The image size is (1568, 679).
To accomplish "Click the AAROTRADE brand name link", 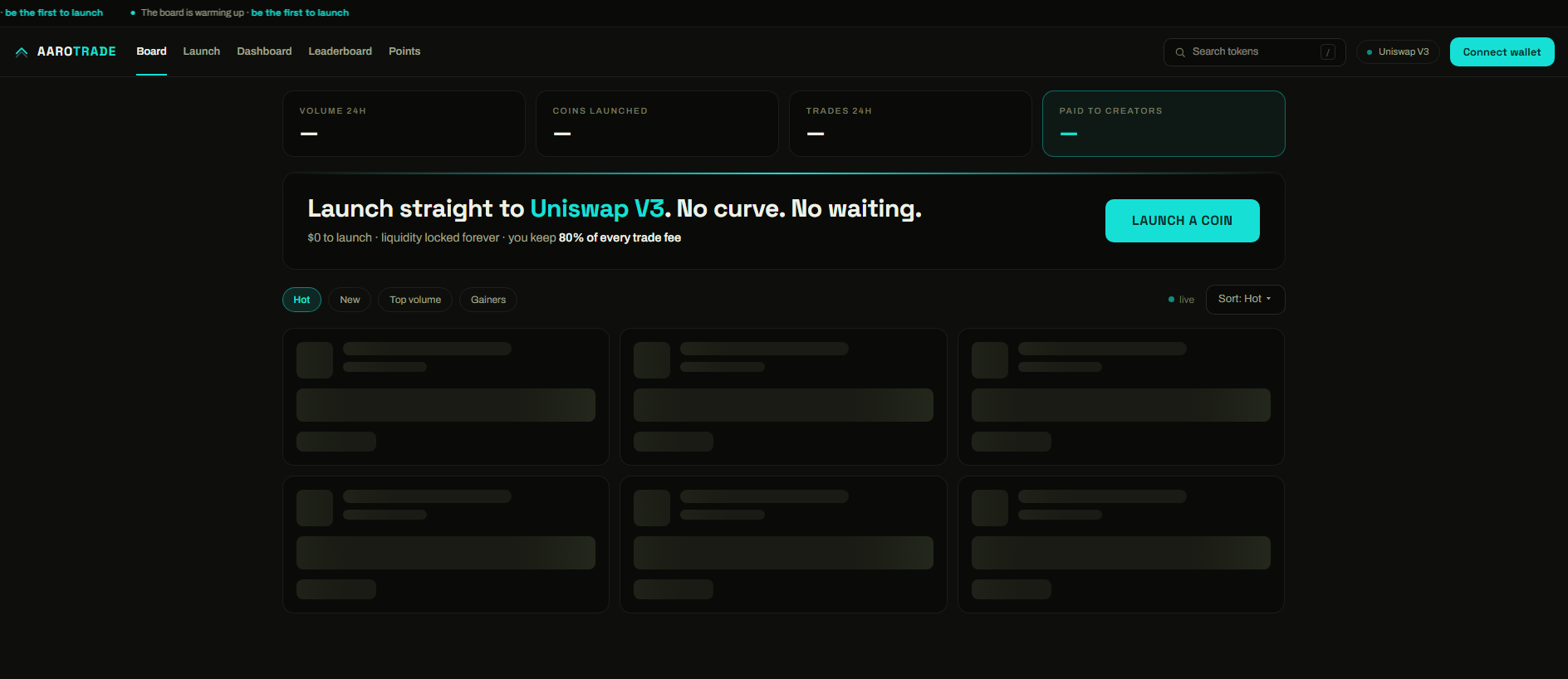I will click(76, 51).
